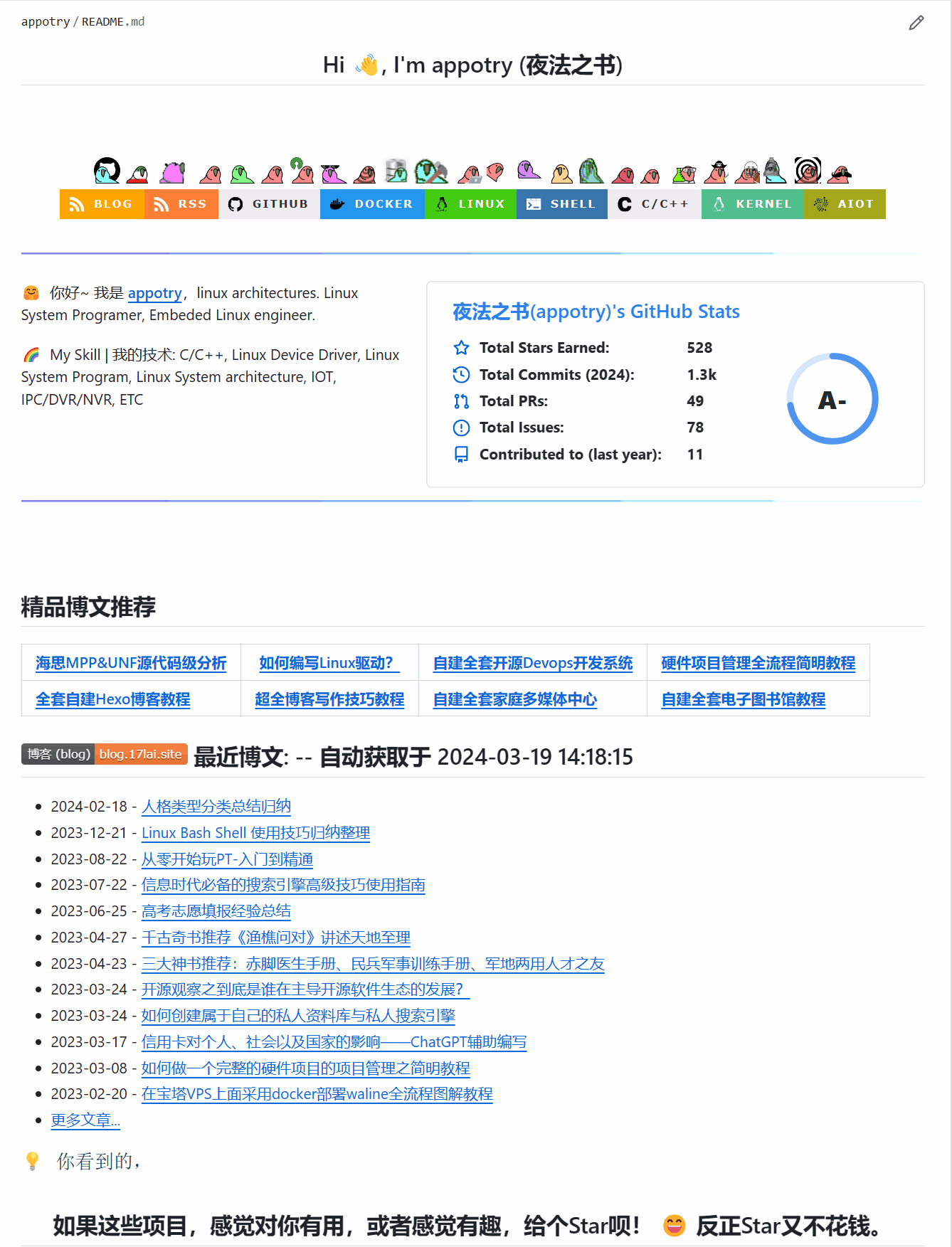Open 全套自建Hexo博客教程 link

113,699
